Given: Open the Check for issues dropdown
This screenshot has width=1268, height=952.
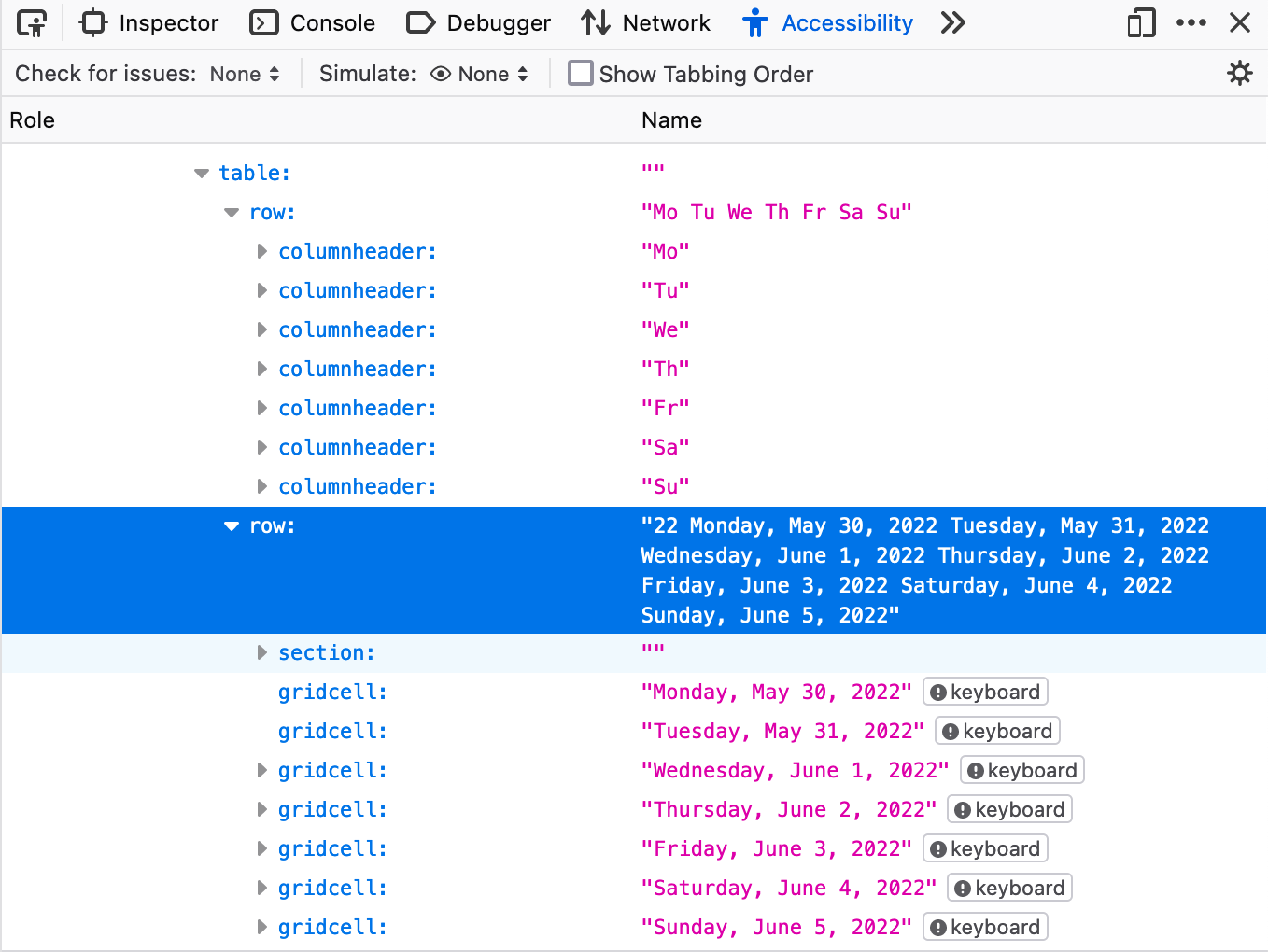Looking at the screenshot, I should 244,73.
